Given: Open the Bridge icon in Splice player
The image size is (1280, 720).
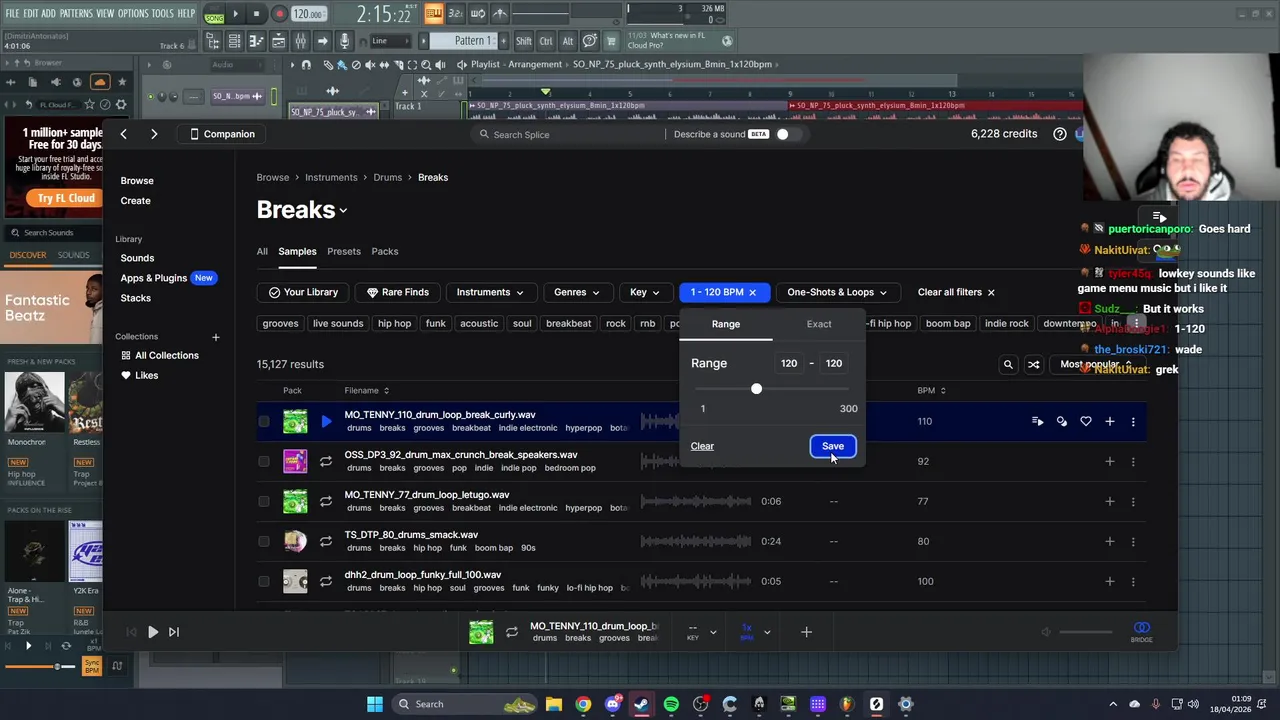Looking at the screenshot, I should click(x=1141, y=632).
